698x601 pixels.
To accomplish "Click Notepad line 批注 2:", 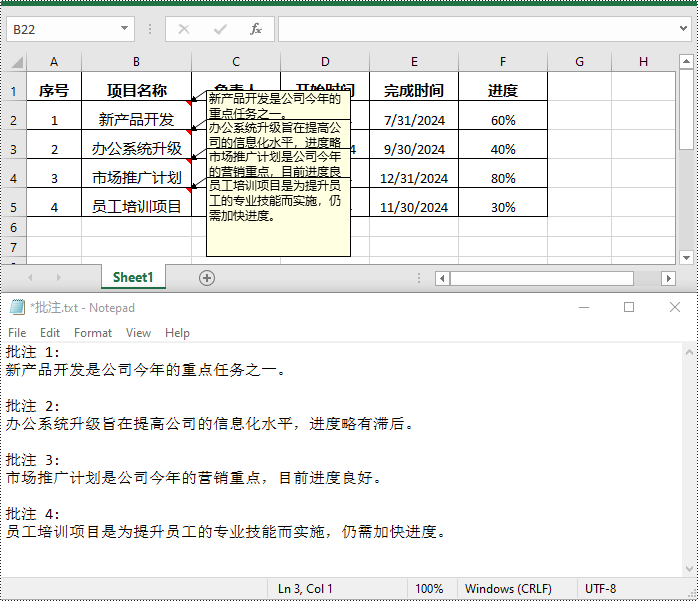I will coord(32,406).
